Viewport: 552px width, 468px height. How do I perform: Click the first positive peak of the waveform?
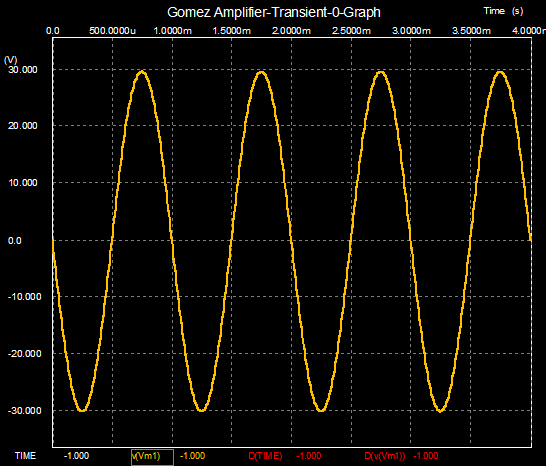click(x=142, y=73)
